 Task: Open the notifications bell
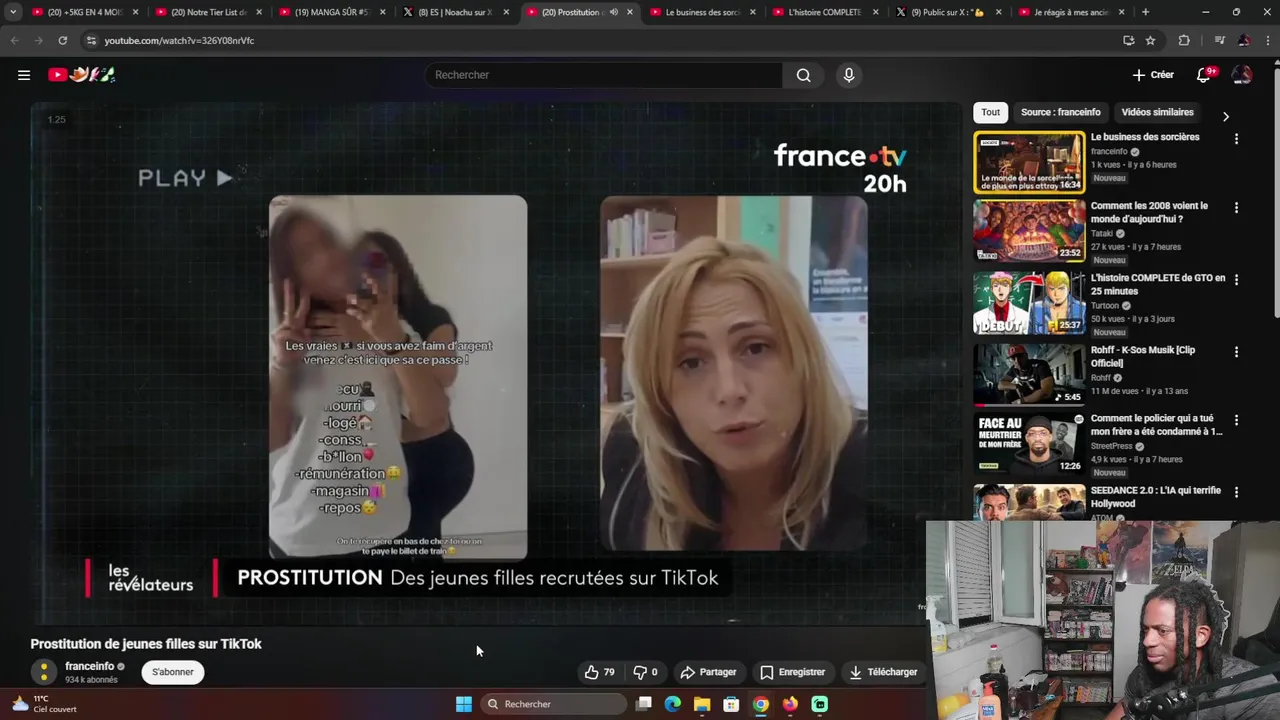coord(1204,75)
